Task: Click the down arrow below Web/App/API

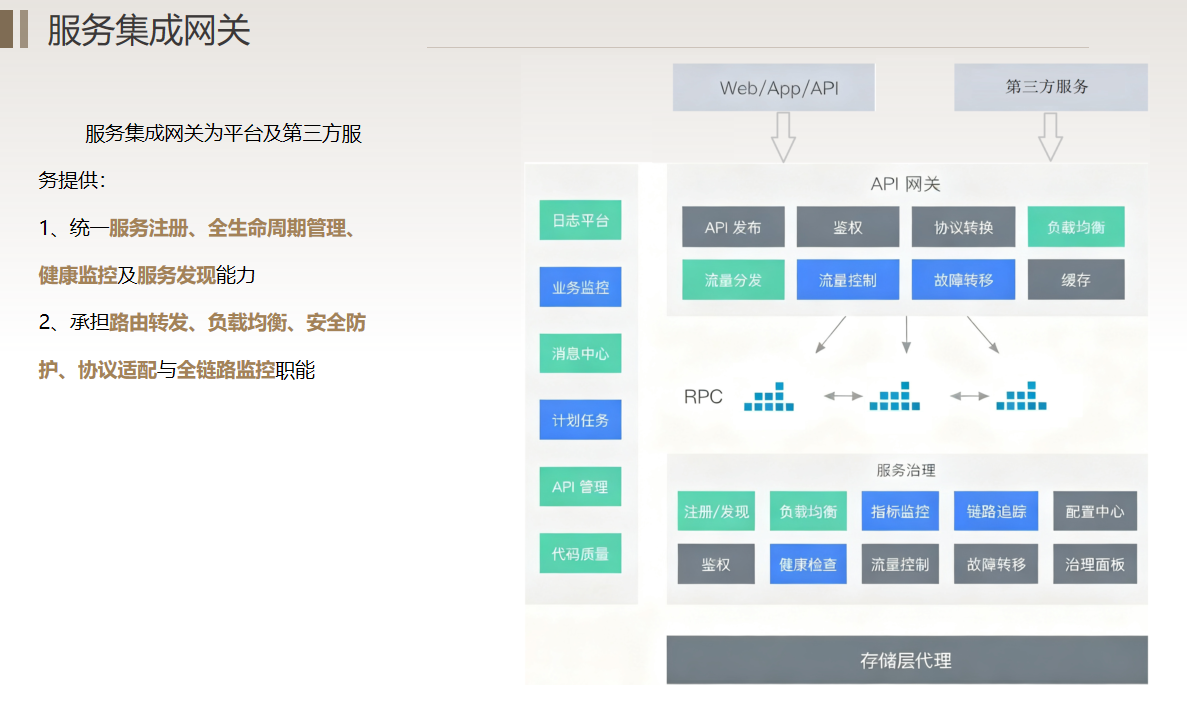Action: [x=783, y=137]
